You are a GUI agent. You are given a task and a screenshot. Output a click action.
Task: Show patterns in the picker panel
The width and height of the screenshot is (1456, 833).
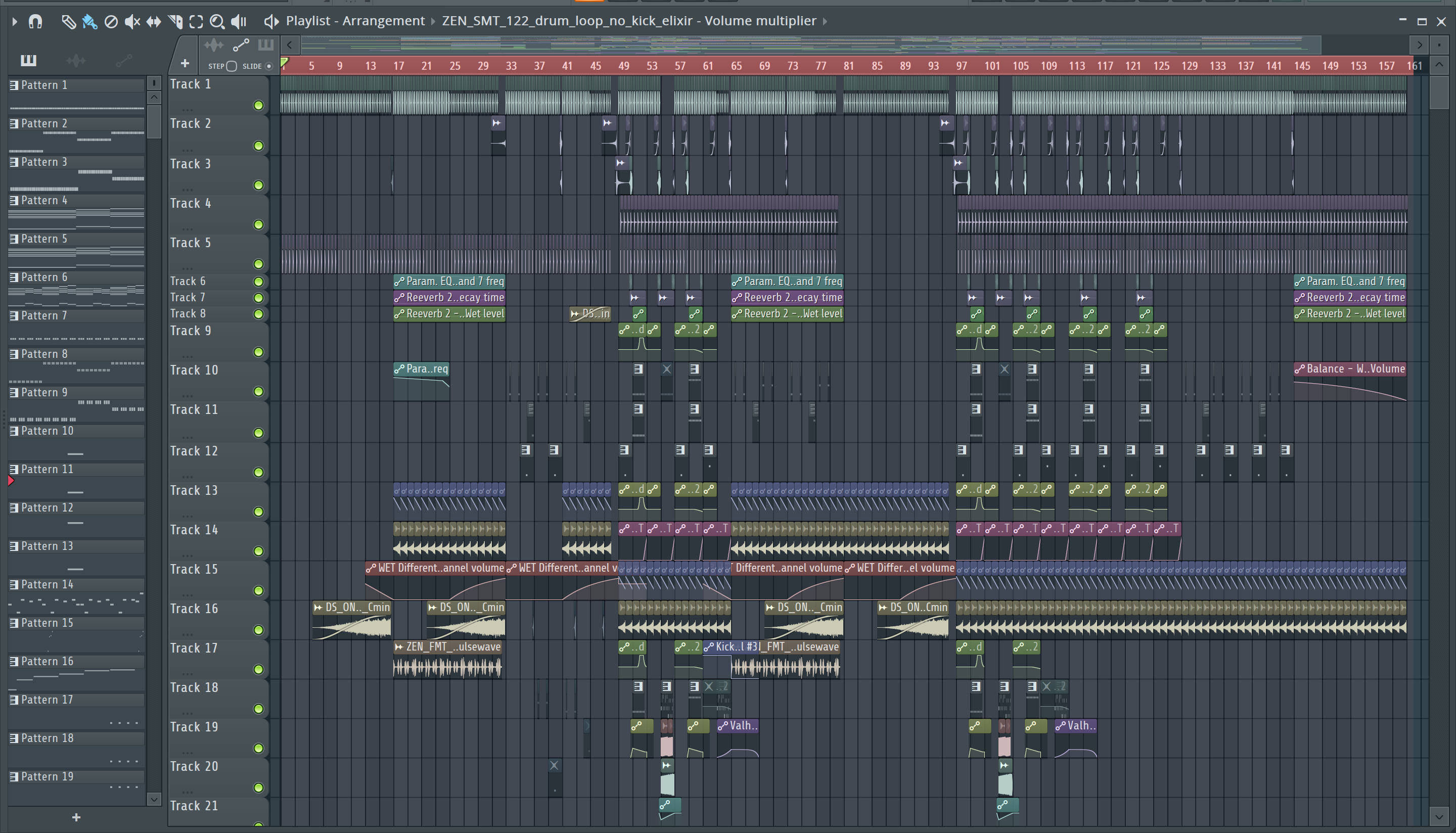[28, 60]
